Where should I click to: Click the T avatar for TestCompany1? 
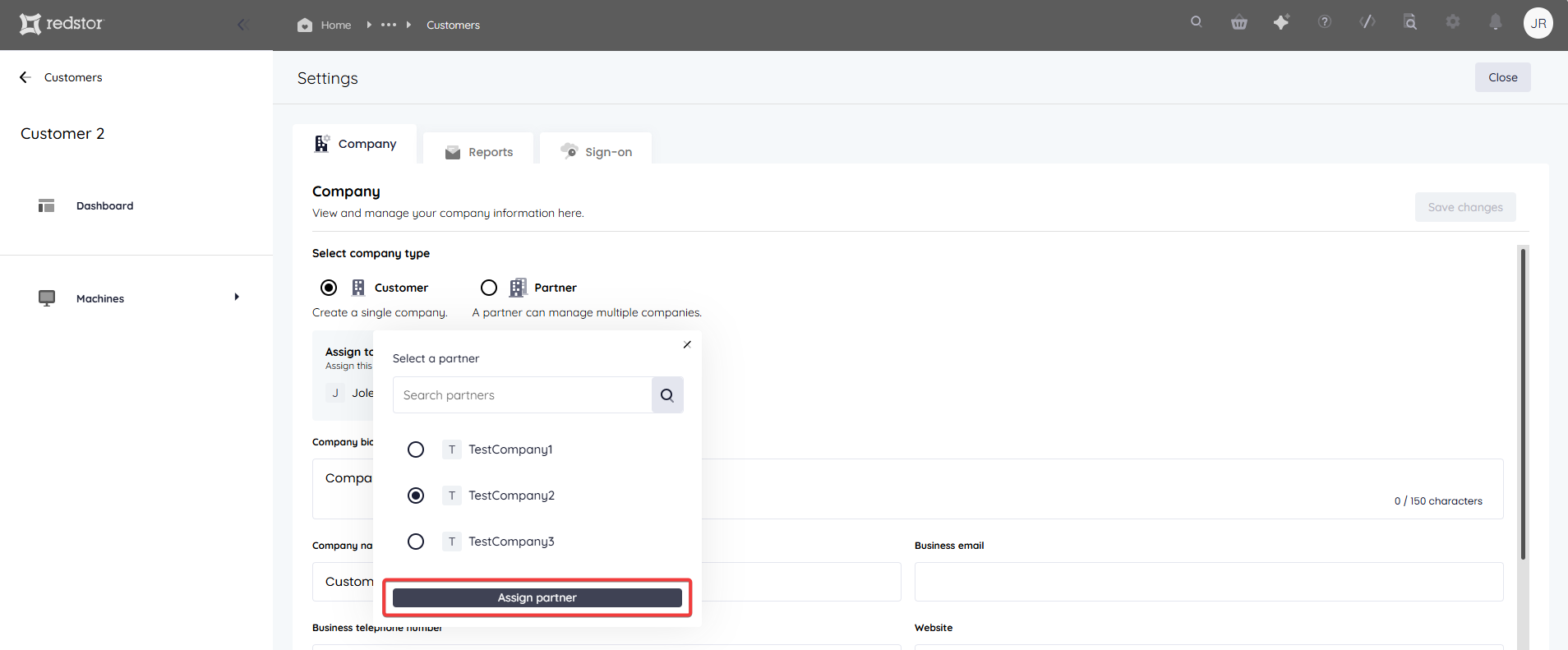point(452,449)
